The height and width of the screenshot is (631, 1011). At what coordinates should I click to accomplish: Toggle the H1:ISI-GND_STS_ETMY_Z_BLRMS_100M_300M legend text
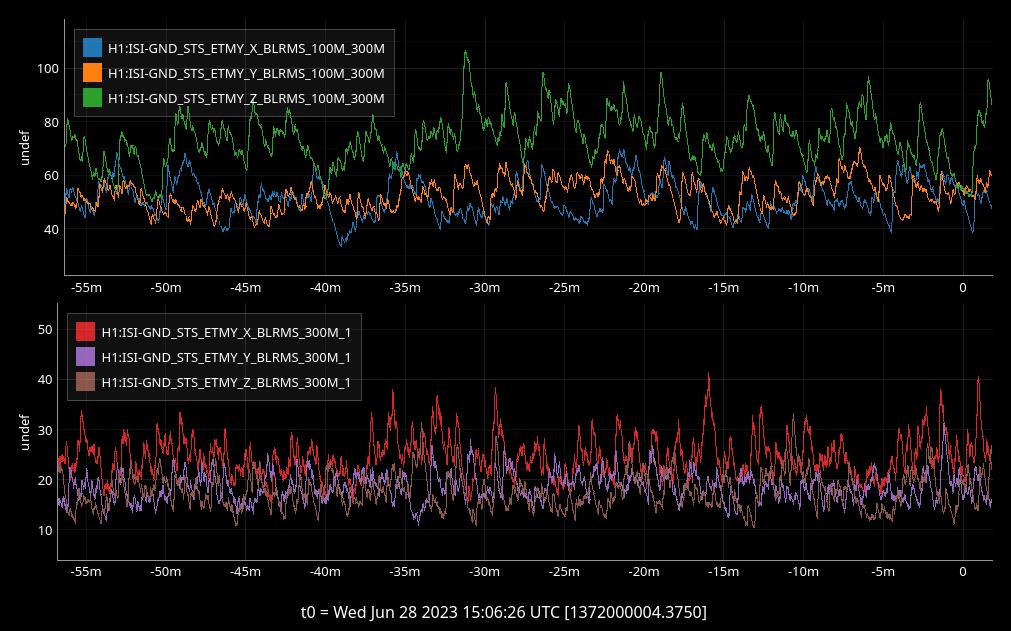point(246,98)
